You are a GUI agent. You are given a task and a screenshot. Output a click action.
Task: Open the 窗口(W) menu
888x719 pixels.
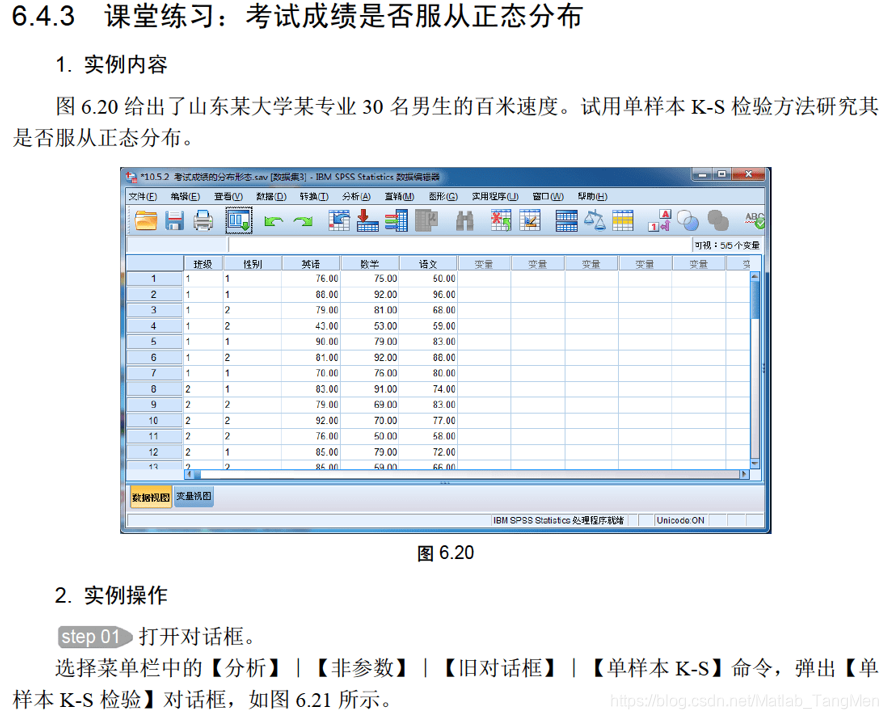pyautogui.click(x=548, y=196)
